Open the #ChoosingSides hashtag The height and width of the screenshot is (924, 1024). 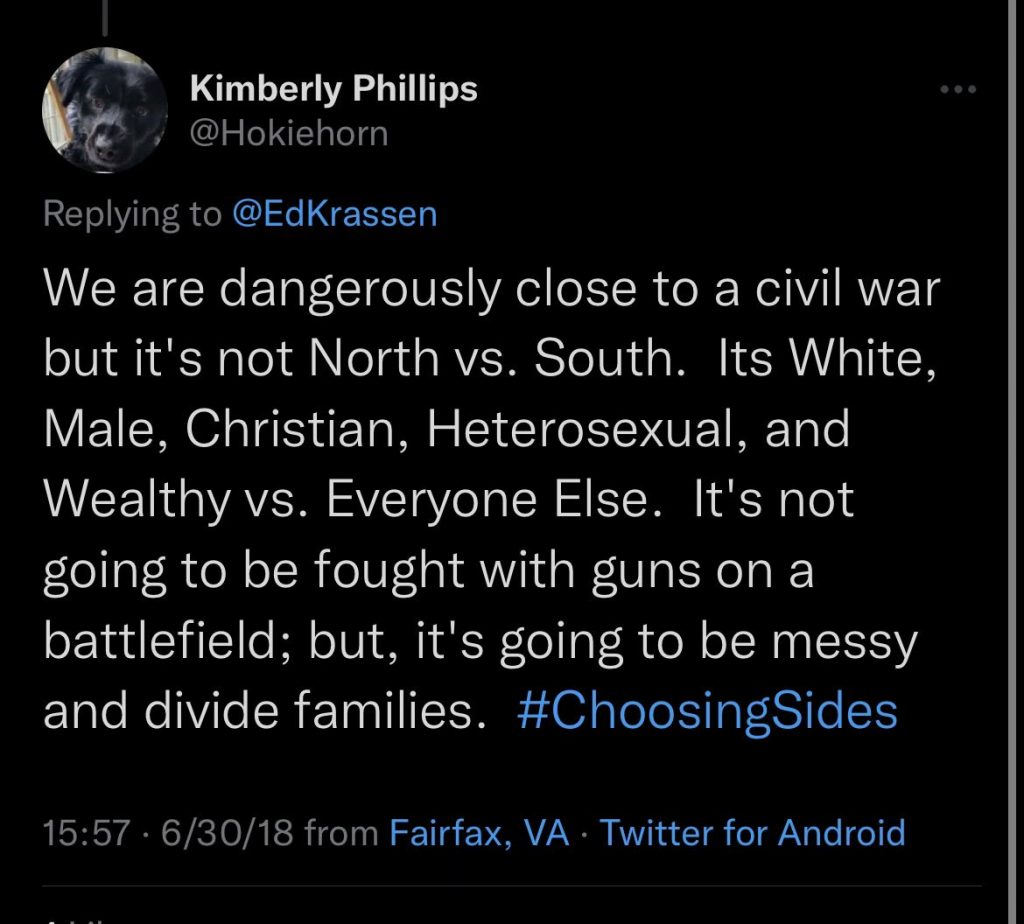707,712
